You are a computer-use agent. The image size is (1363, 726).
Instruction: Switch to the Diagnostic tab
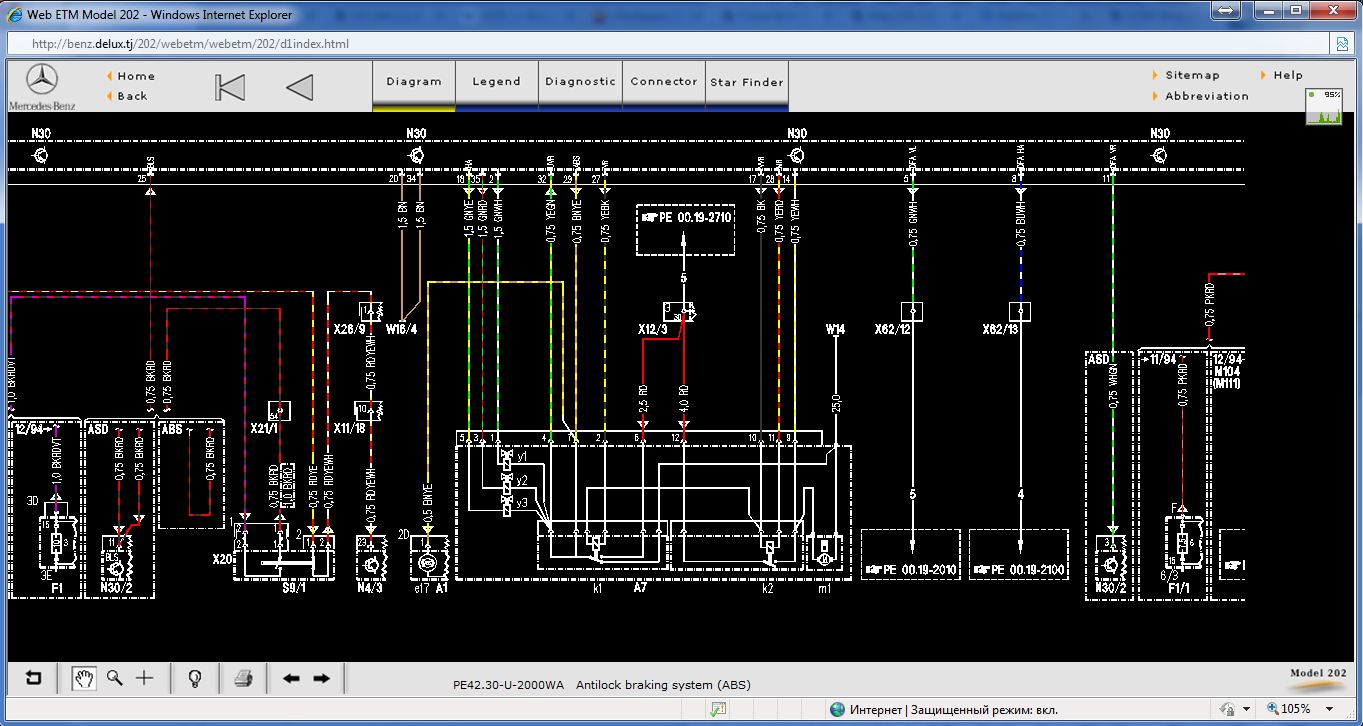pos(580,82)
